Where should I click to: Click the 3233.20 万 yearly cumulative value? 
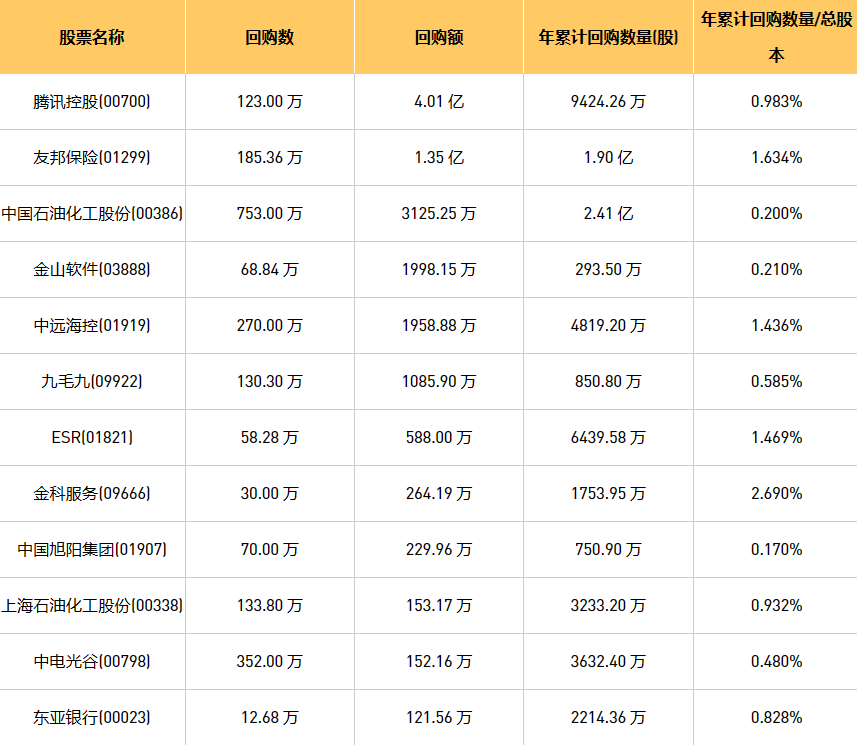(x=608, y=606)
